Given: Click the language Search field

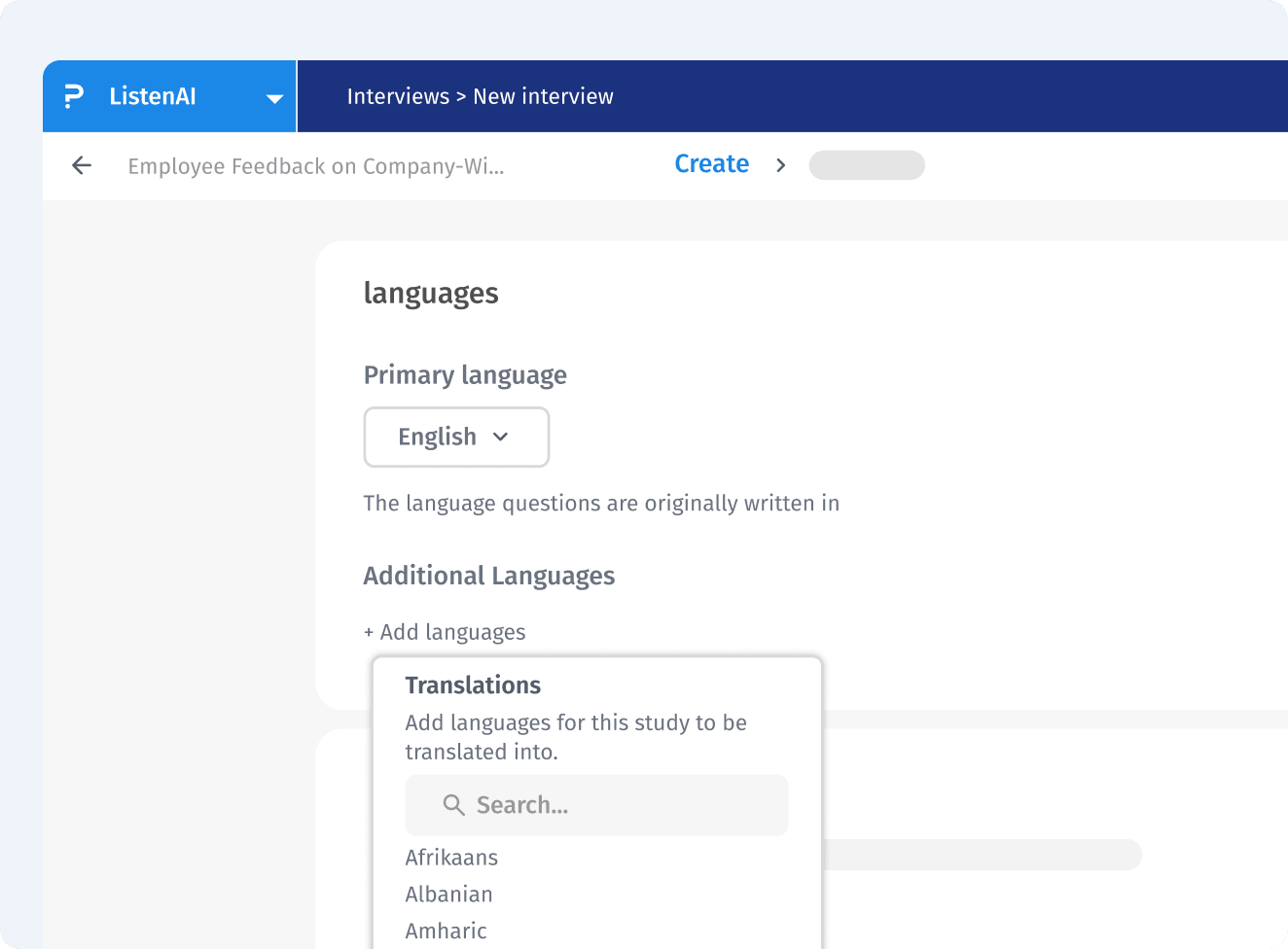Looking at the screenshot, I should coord(596,805).
